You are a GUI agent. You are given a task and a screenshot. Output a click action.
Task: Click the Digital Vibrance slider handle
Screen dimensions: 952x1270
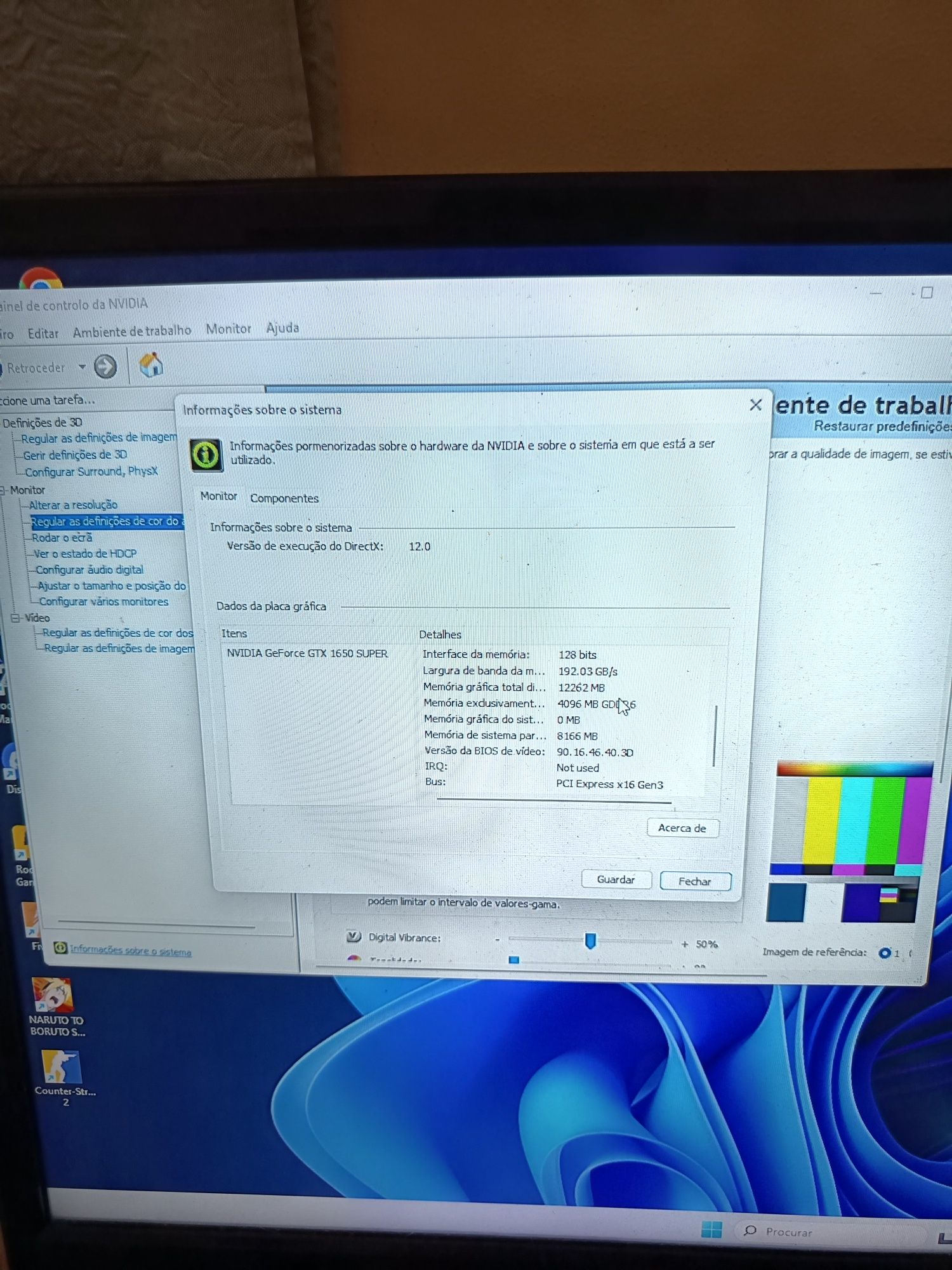pos(590,940)
